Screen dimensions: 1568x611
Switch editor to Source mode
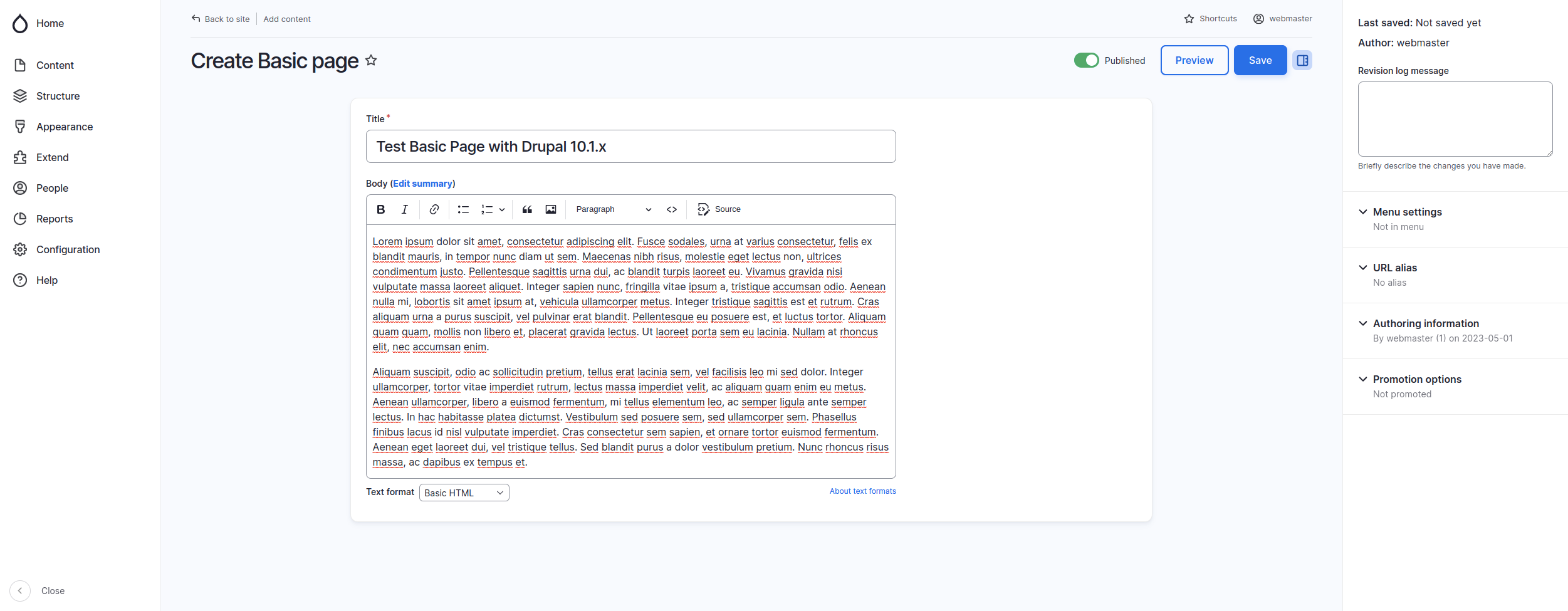coord(719,209)
